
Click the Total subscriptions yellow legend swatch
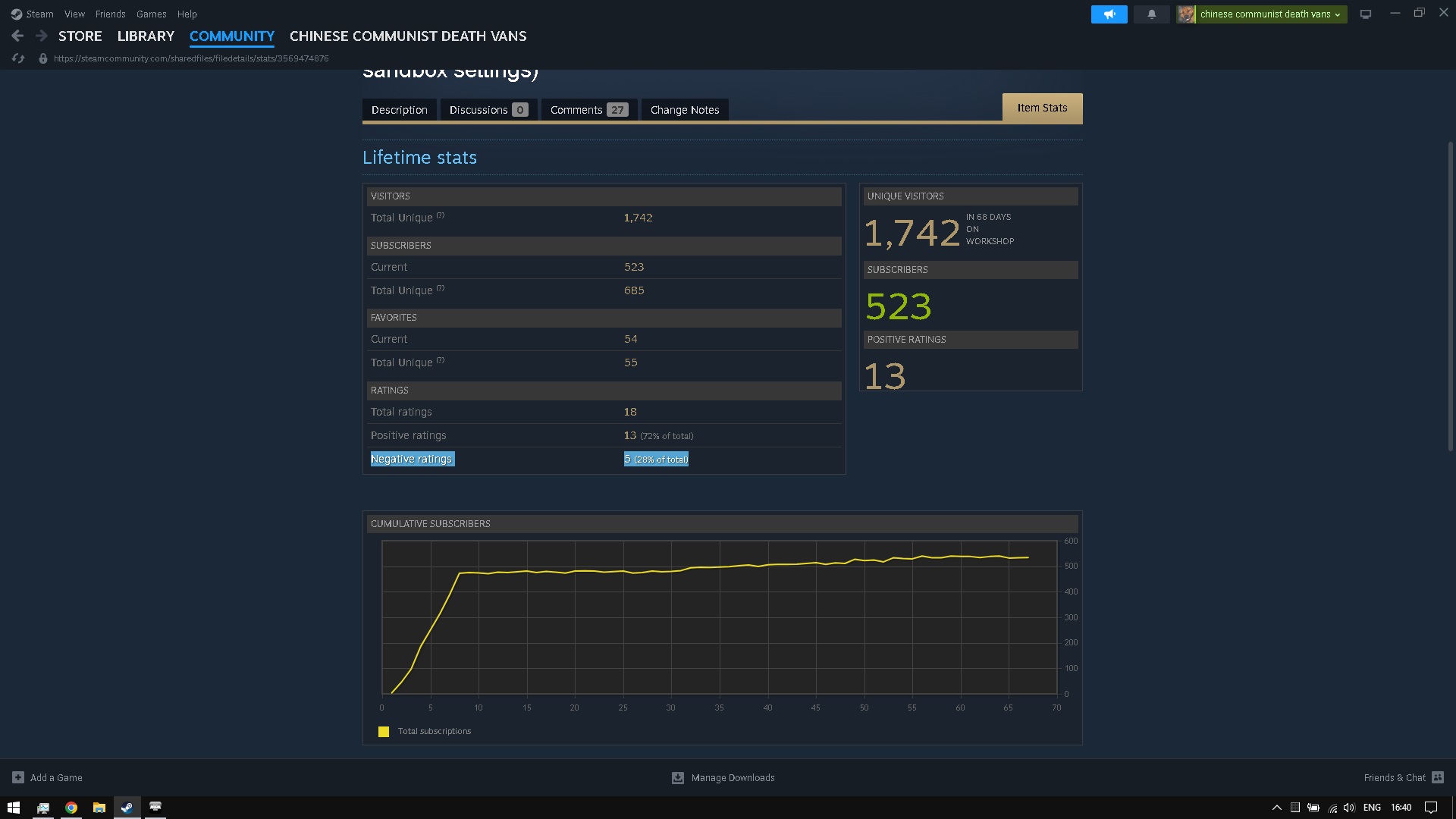pyautogui.click(x=384, y=732)
